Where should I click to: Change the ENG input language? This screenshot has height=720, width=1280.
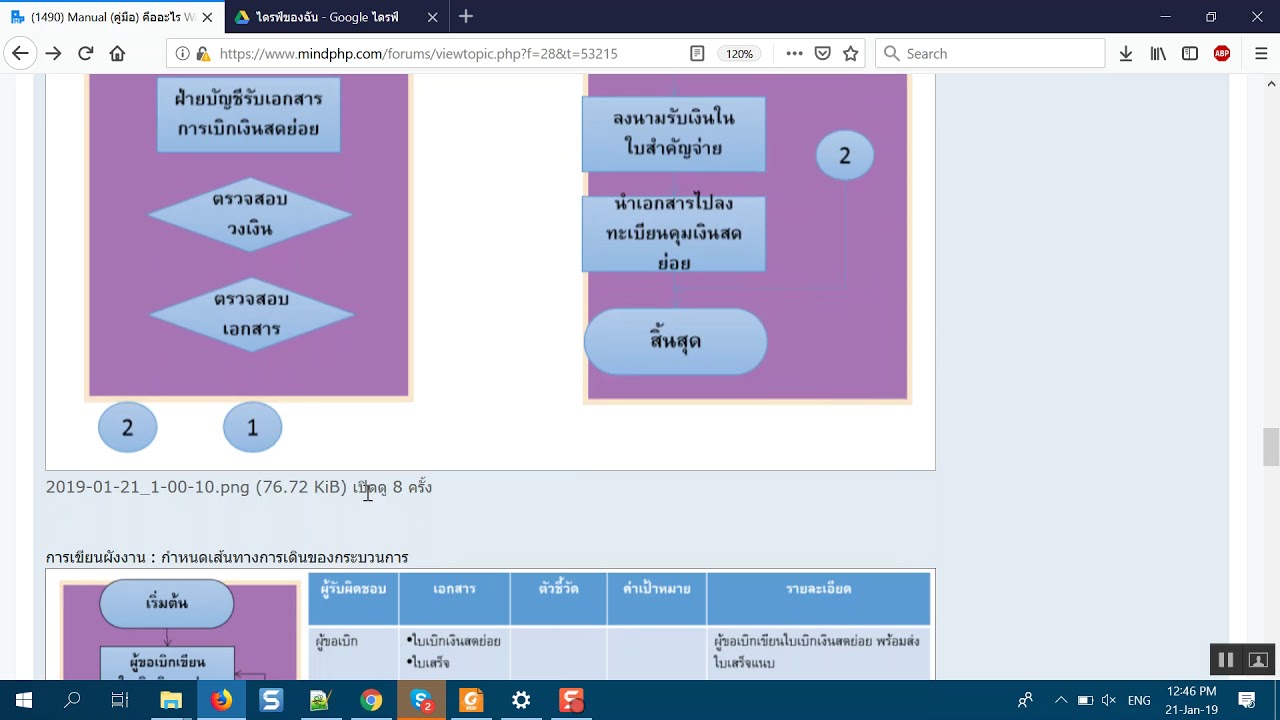tap(1139, 700)
